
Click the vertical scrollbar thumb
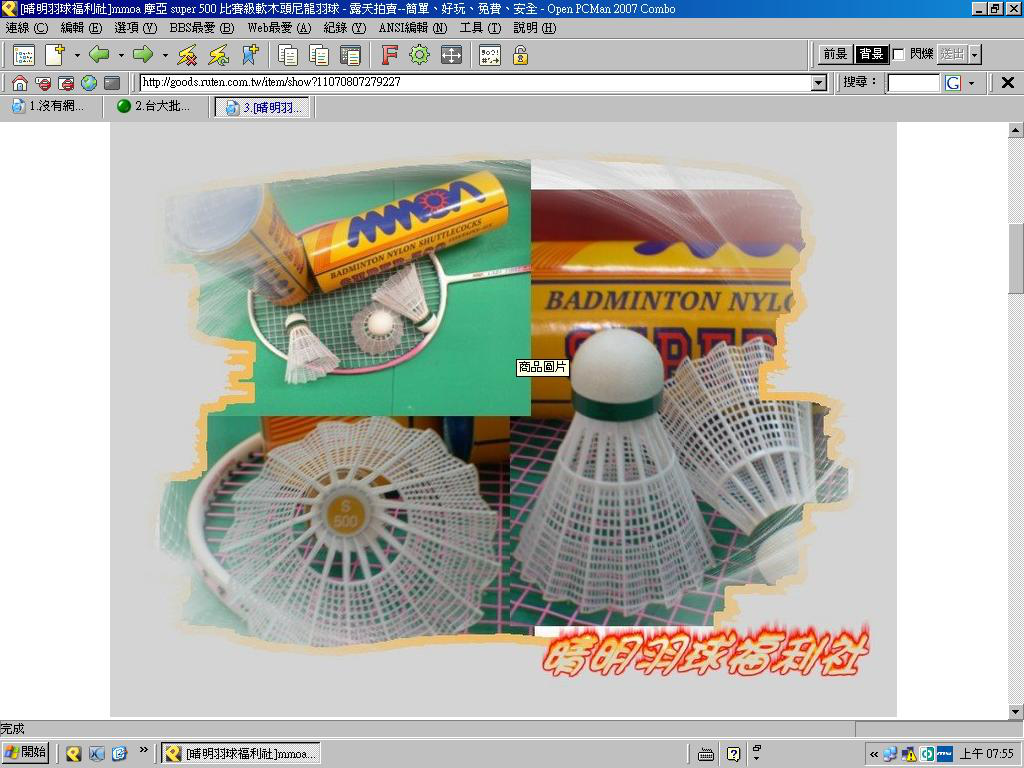click(1016, 258)
